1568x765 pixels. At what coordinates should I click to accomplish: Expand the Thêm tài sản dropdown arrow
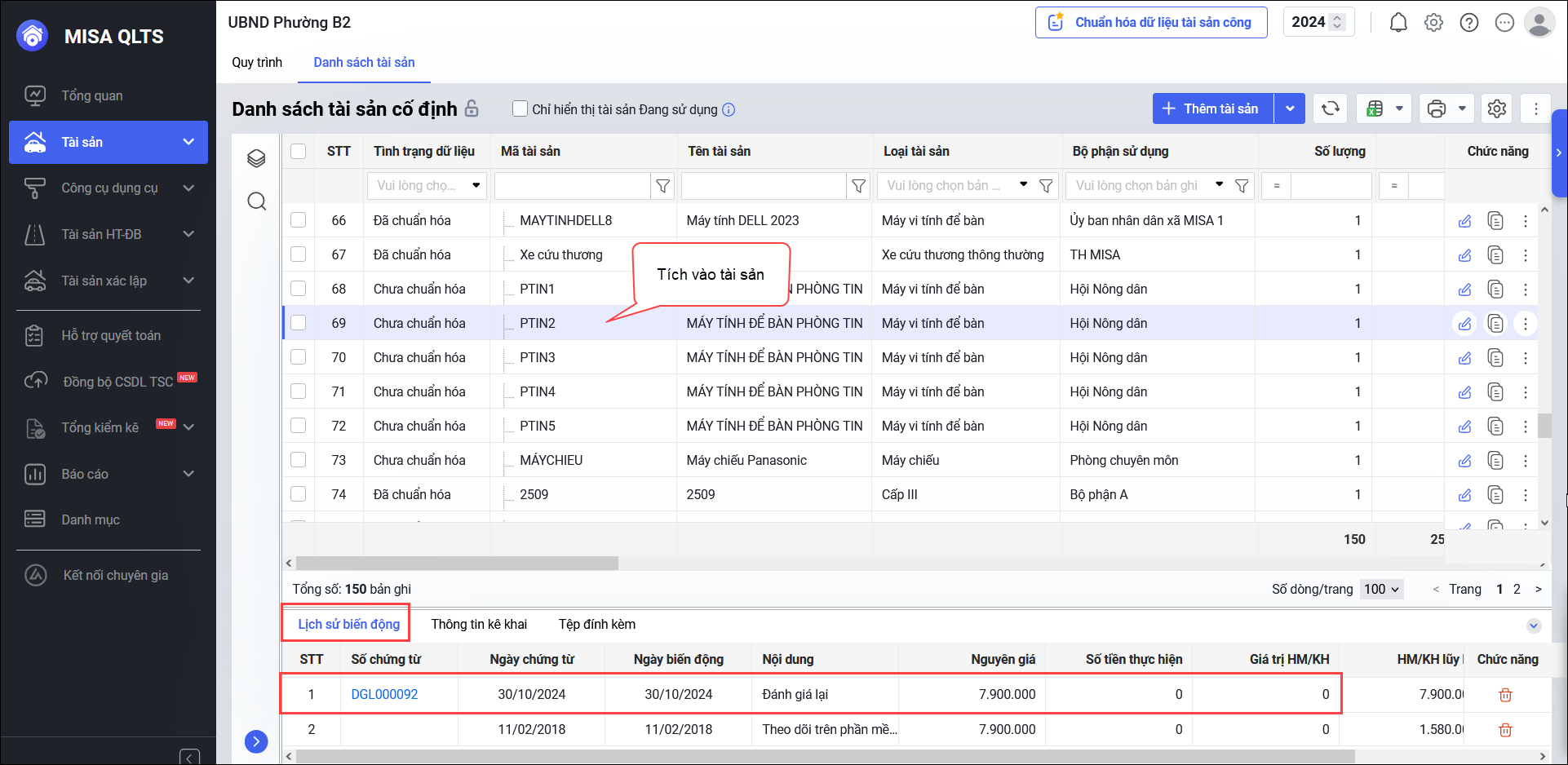point(1290,108)
